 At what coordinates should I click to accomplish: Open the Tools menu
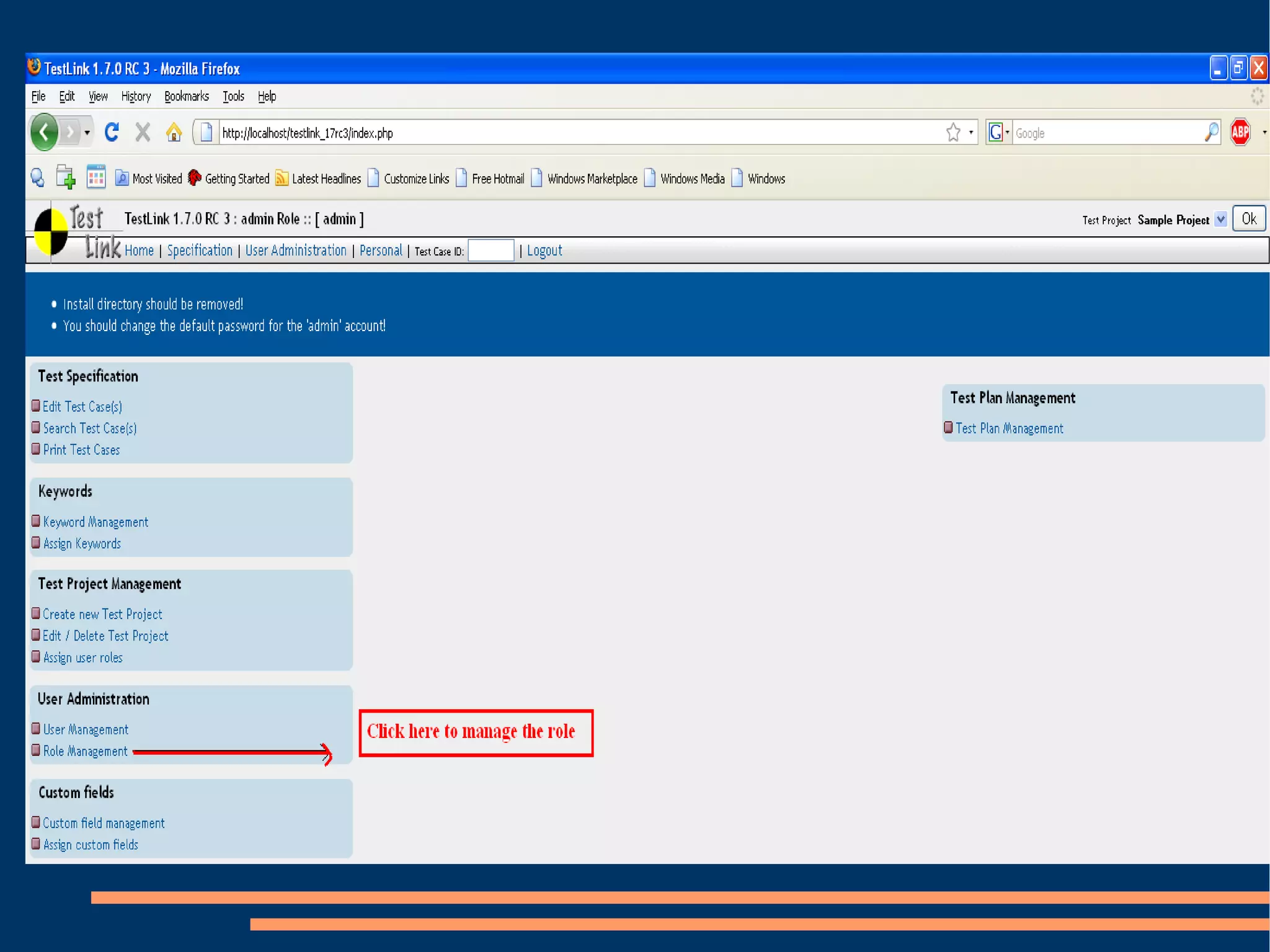pos(233,96)
